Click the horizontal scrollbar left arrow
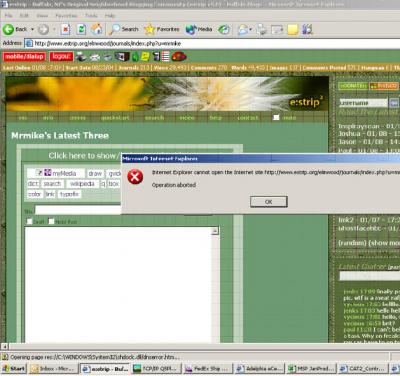The height and width of the screenshot is (376, 400). pos(4,347)
